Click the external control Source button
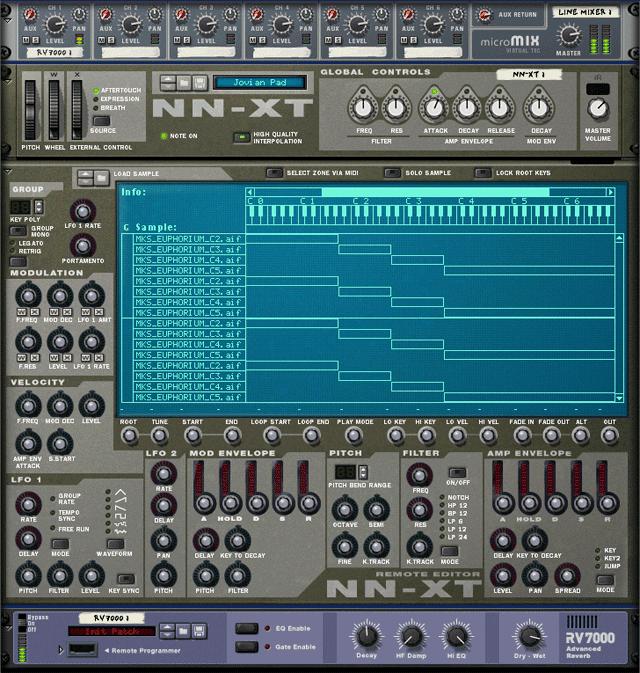Screen dimensions: 640x673 [103, 120]
